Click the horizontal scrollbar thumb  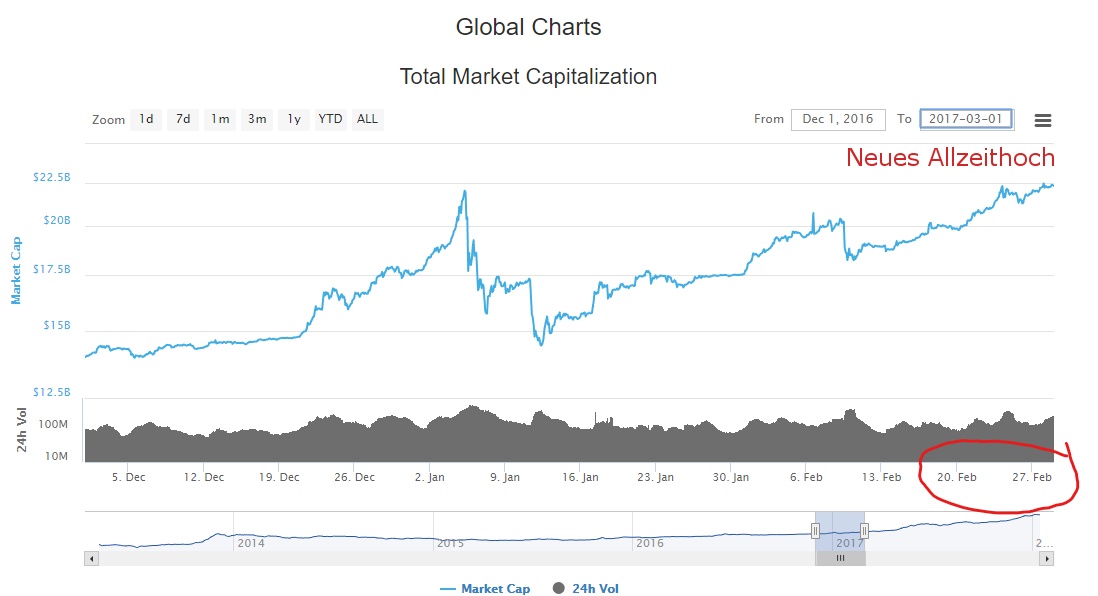tap(840, 559)
